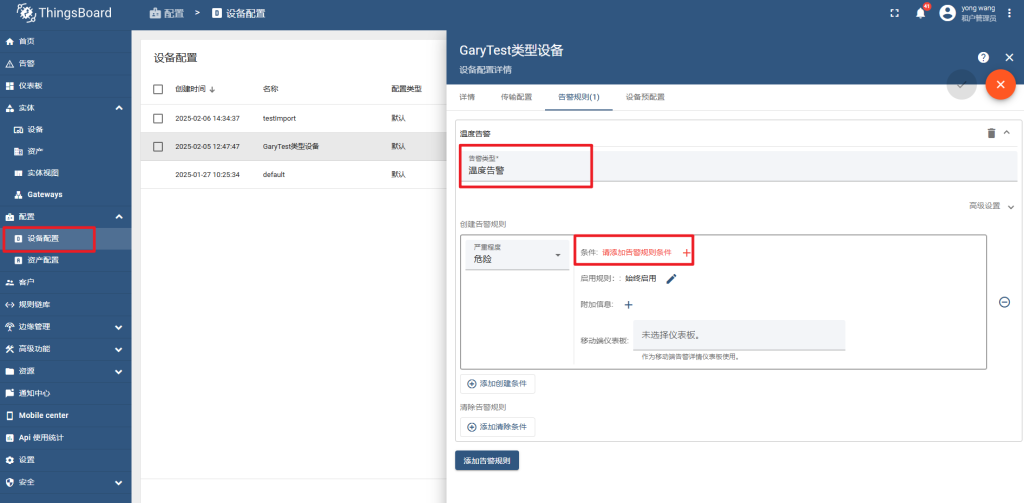Click the 请添加告警规则条件 text
1024x503 pixels.
(637, 252)
